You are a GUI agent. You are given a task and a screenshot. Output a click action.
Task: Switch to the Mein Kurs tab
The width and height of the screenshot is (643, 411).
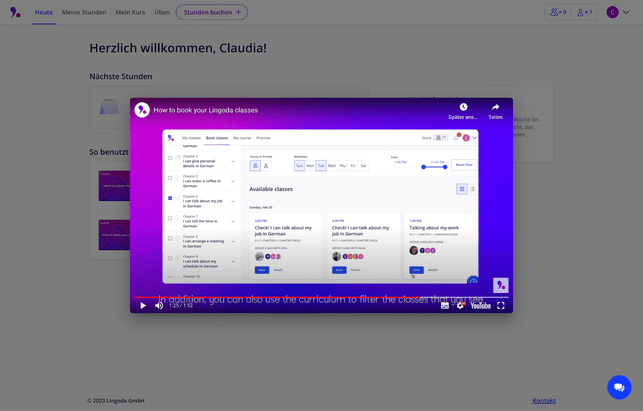pos(130,12)
